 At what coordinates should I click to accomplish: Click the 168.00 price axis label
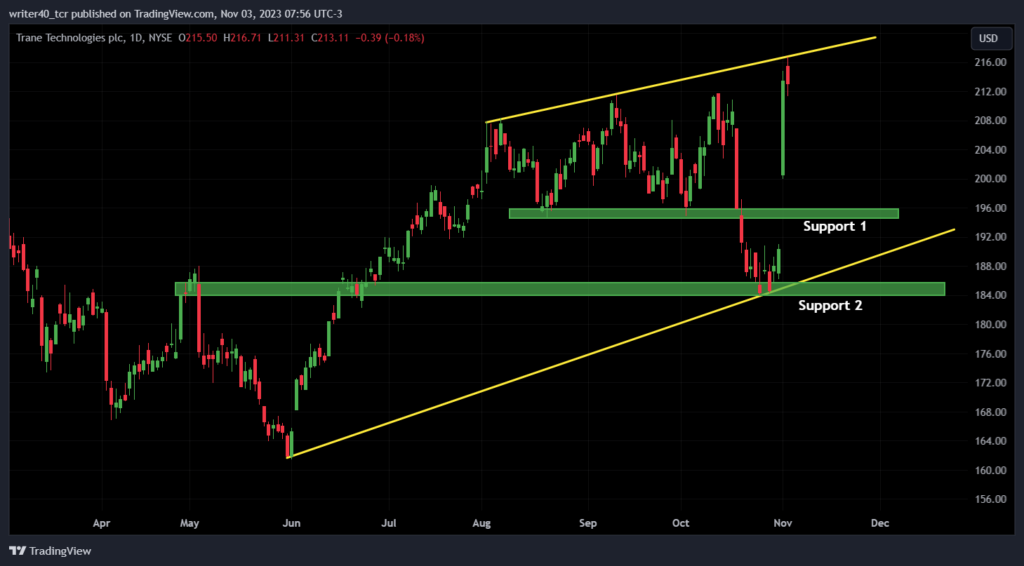[991, 411]
